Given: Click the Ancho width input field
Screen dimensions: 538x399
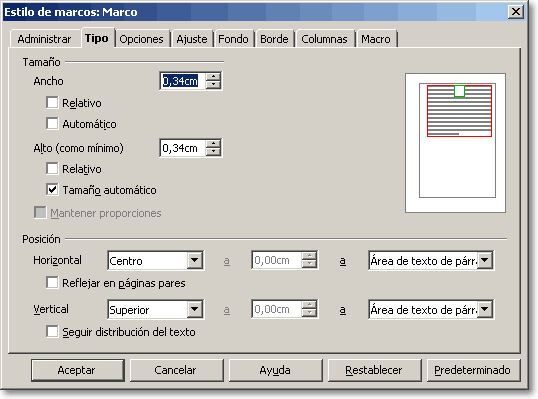Looking at the screenshot, I should point(183,81).
